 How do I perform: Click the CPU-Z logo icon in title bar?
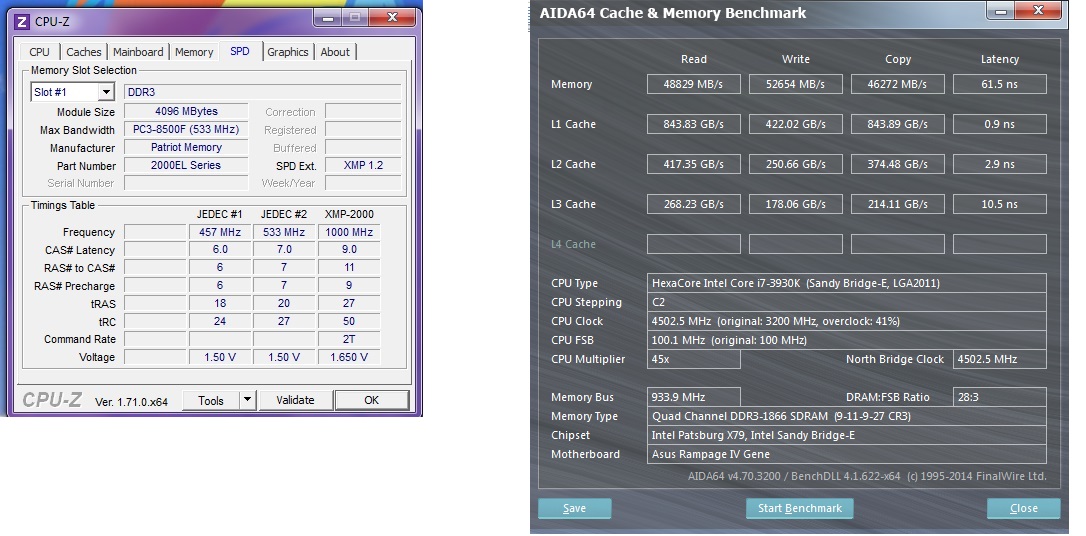[x=21, y=21]
